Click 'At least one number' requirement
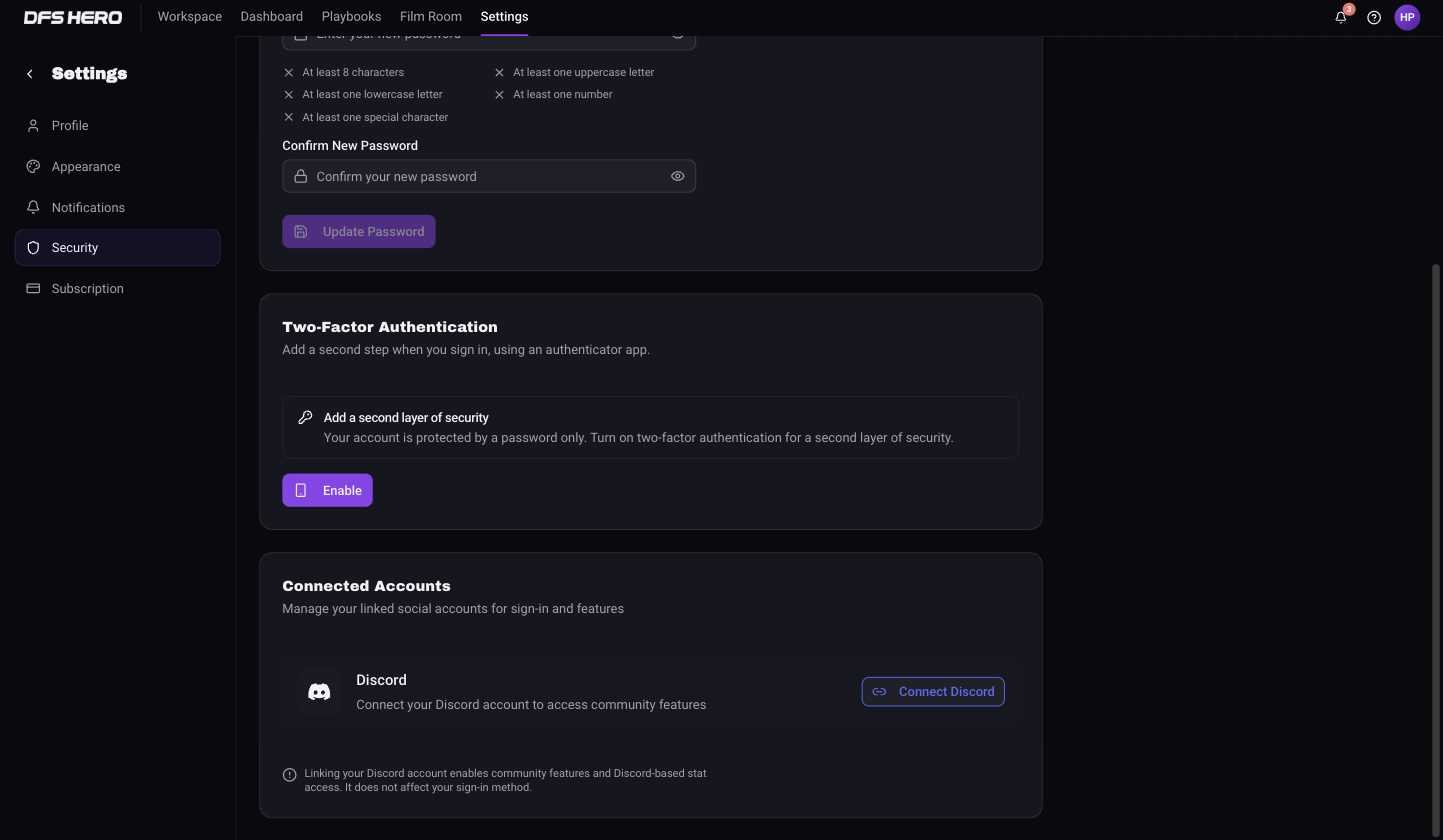 coord(563,94)
